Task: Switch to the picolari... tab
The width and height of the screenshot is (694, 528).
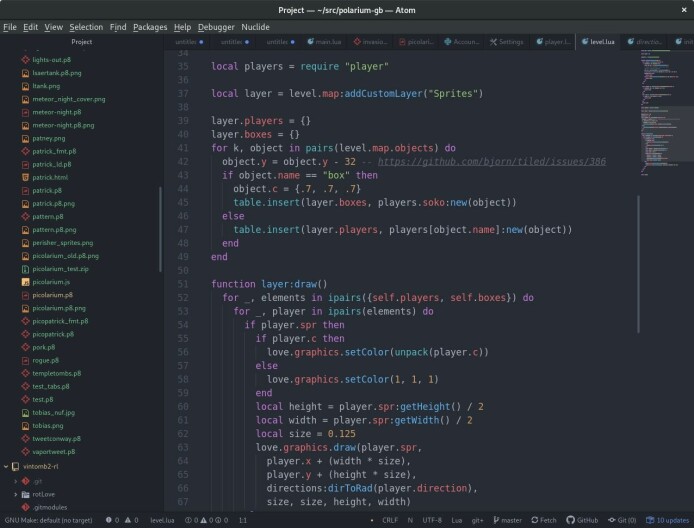Action: (416, 42)
